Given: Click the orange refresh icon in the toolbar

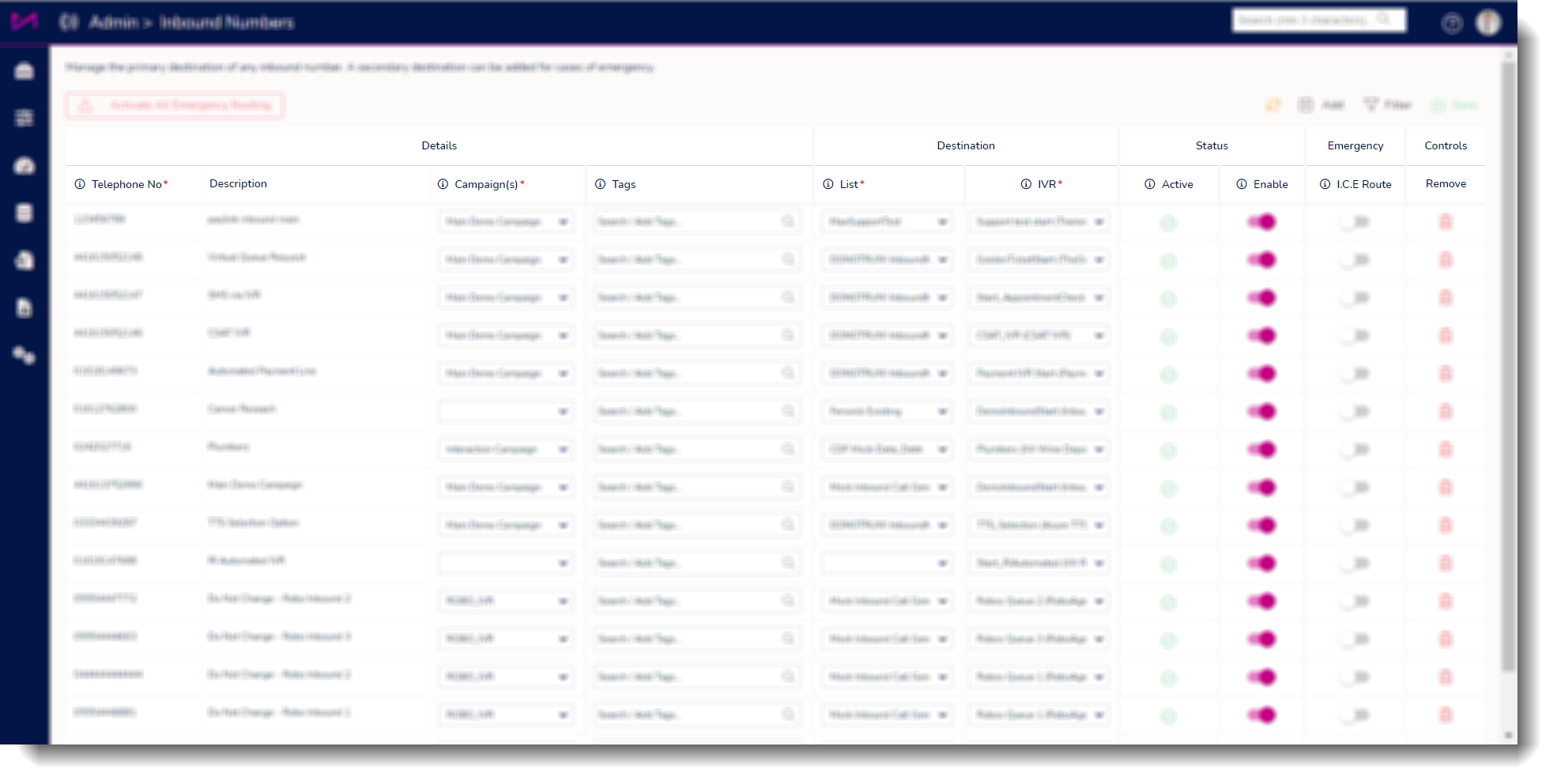Looking at the screenshot, I should (x=1273, y=105).
